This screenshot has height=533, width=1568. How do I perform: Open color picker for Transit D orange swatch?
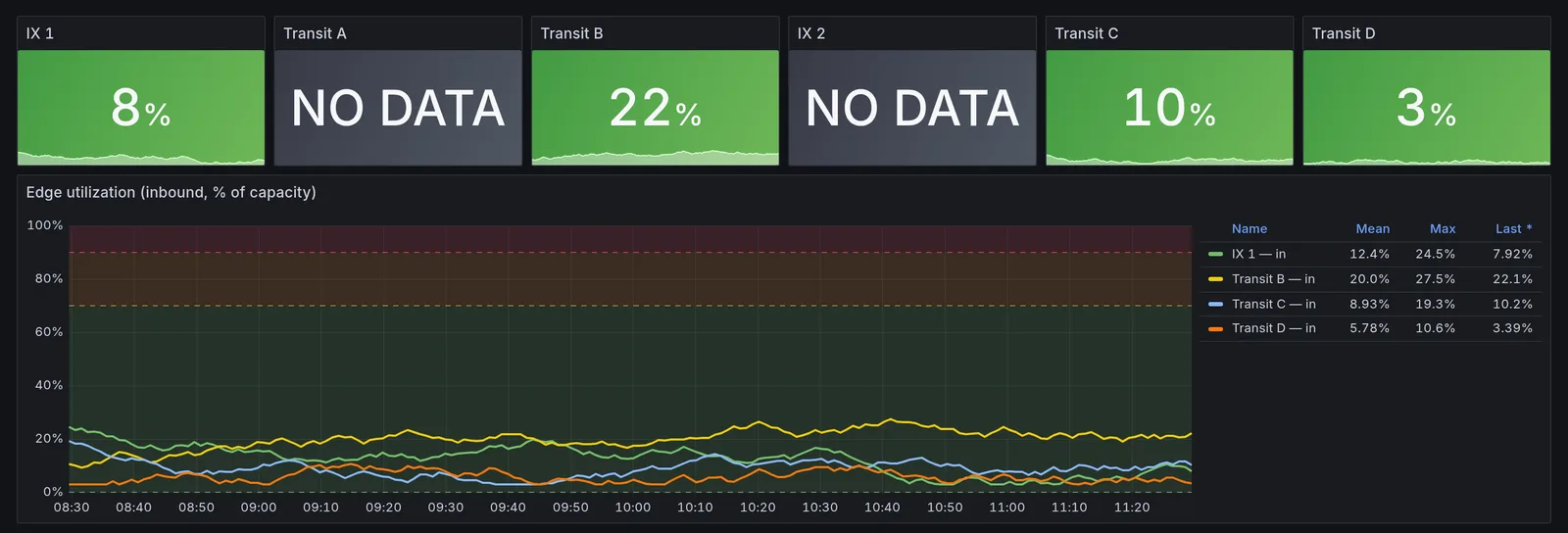click(x=1215, y=328)
